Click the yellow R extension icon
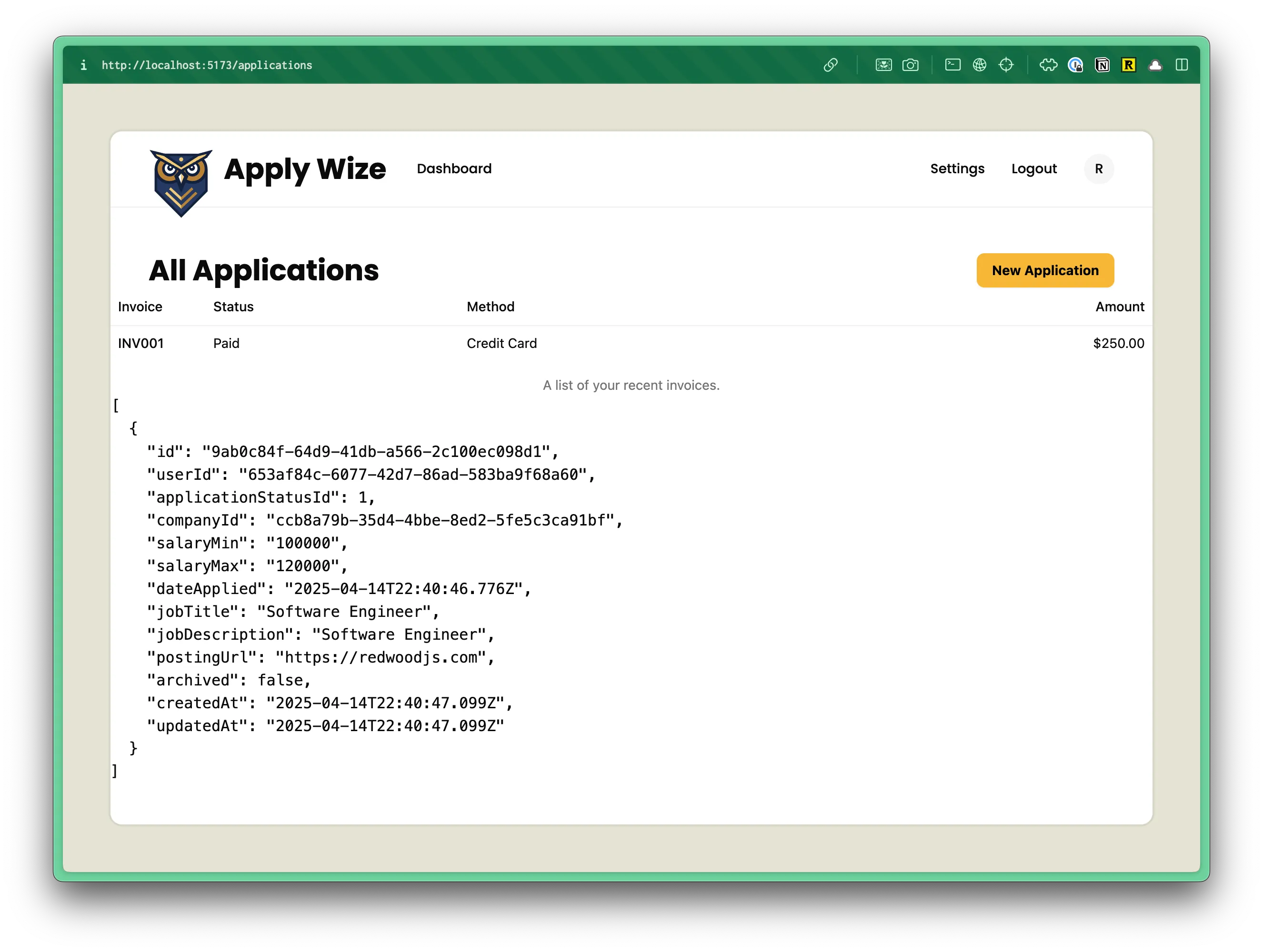Image resolution: width=1263 pixels, height=952 pixels. (1128, 65)
